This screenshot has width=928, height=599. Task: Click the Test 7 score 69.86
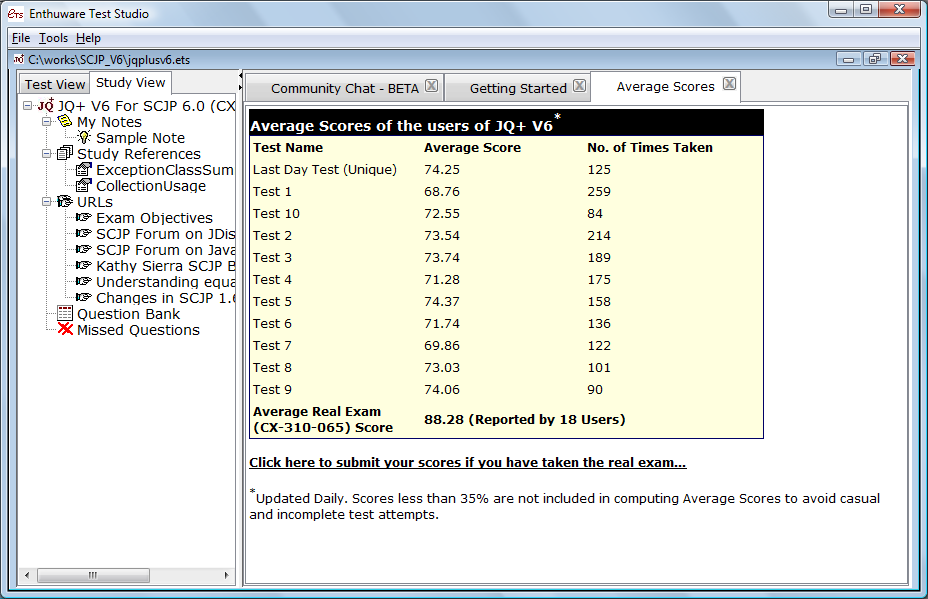pyautogui.click(x=442, y=345)
